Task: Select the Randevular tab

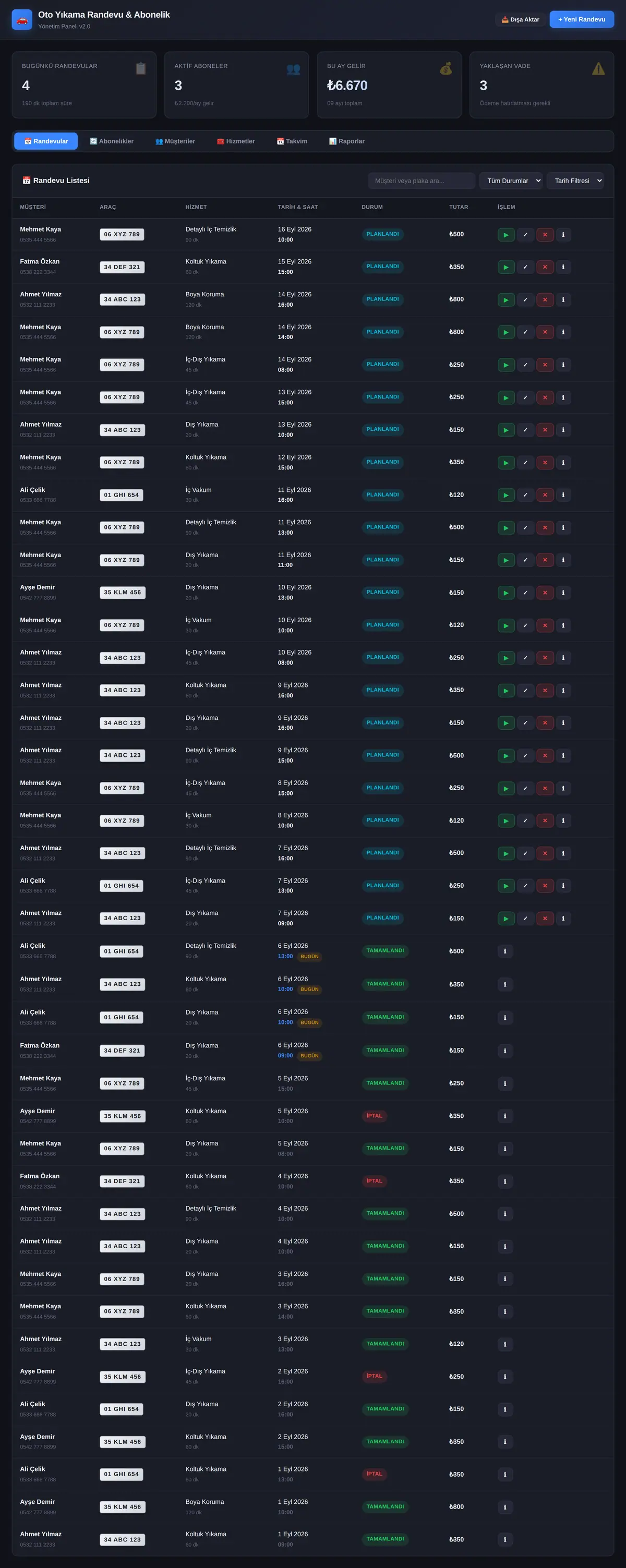Action: pyautogui.click(x=46, y=141)
